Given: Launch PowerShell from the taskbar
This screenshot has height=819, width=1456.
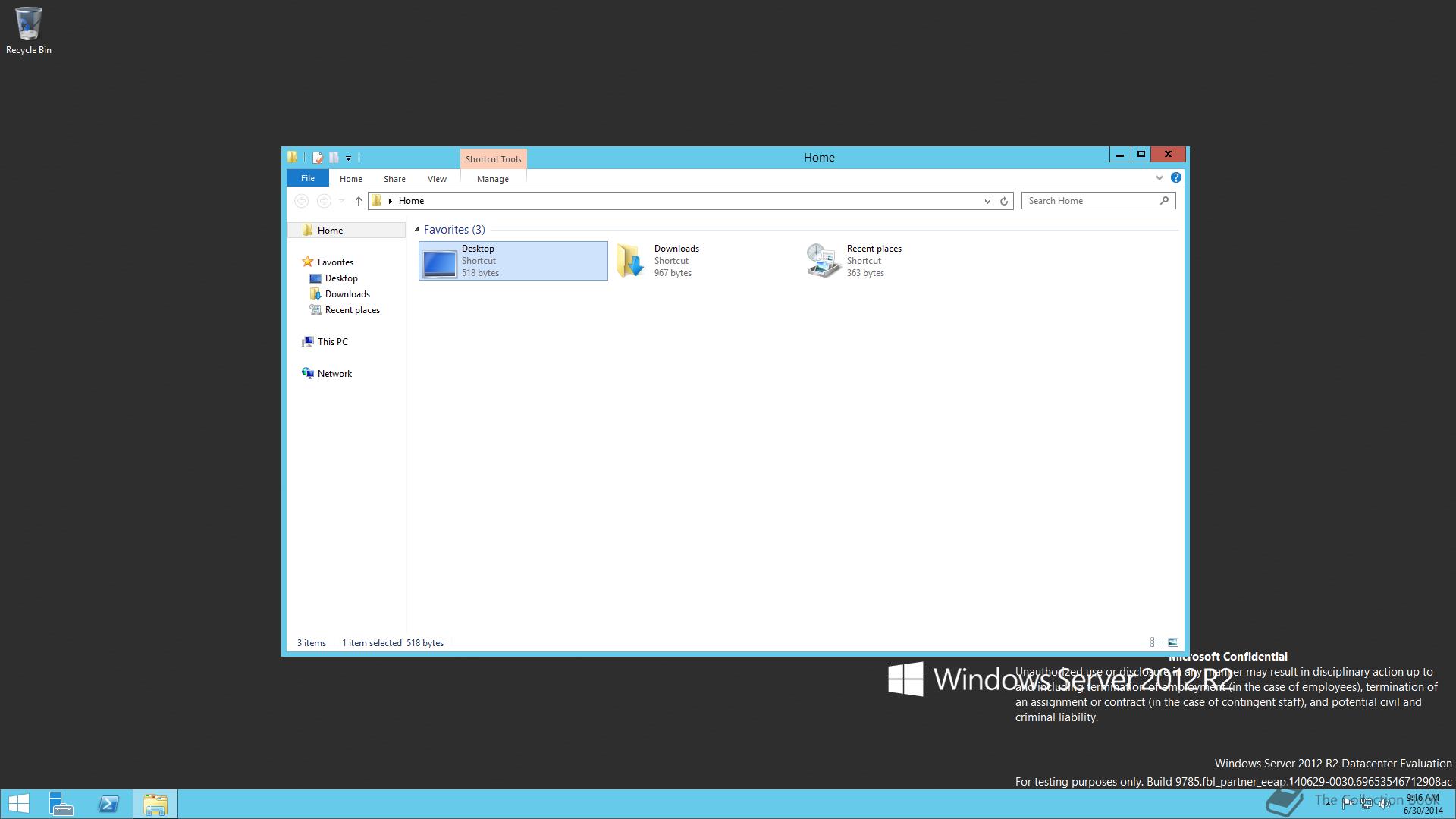Looking at the screenshot, I should click(x=108, y=804).
